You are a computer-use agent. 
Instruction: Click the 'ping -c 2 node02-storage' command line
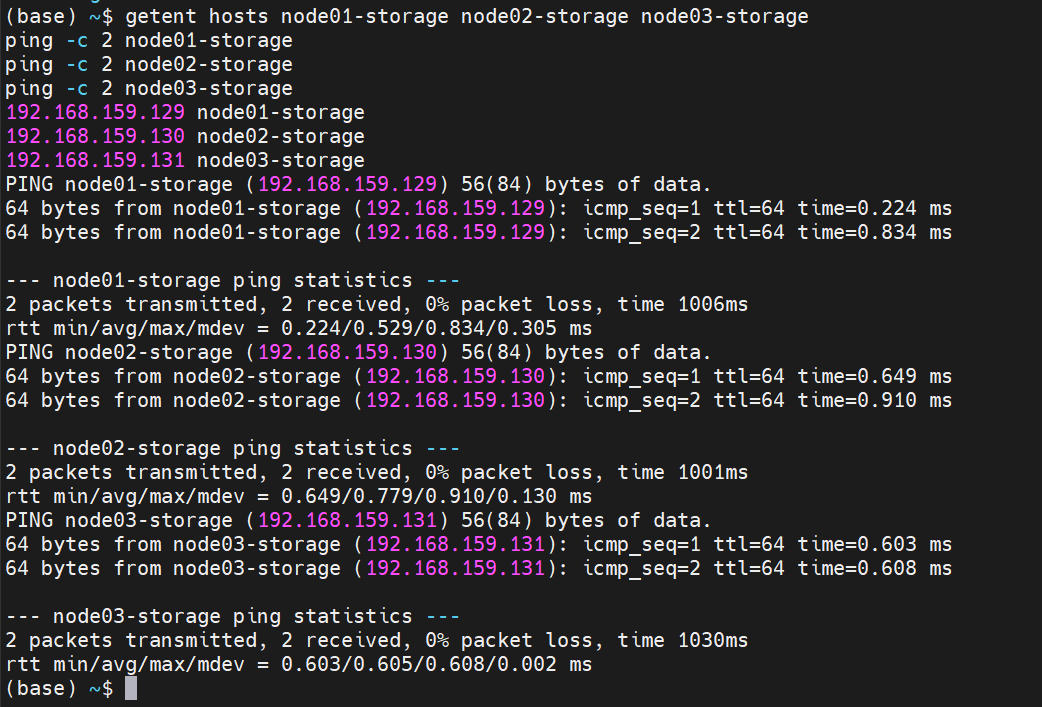[x=149, y=64]
